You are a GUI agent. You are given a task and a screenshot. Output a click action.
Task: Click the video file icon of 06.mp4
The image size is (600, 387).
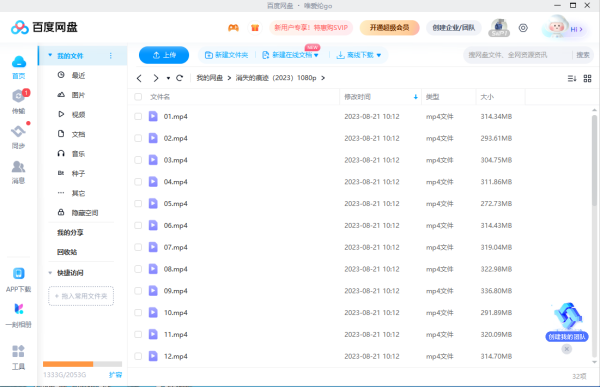pyautogui.click(x=153, y=225)
